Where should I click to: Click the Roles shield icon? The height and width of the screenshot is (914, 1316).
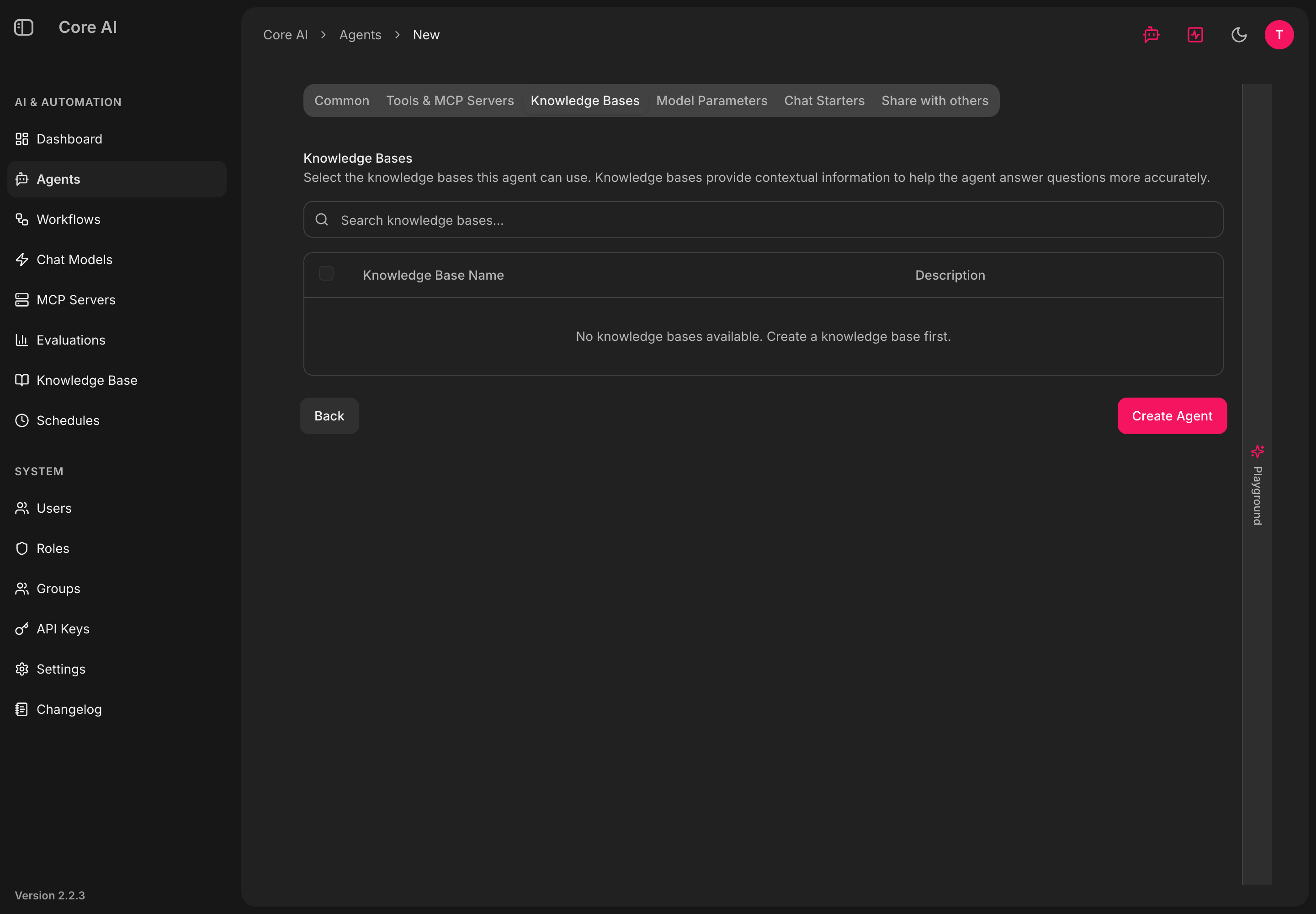tap(22, 549)
